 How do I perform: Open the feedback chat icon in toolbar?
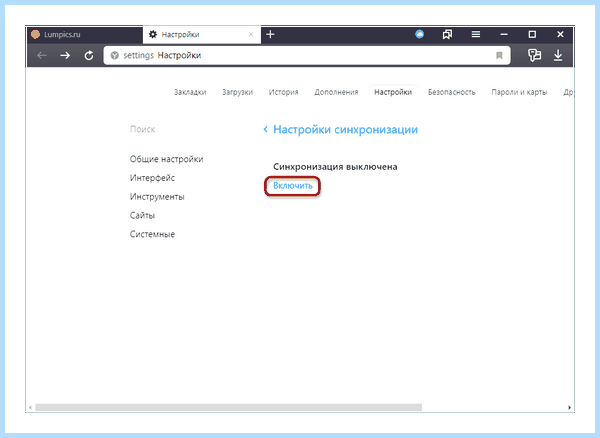click(x=535, y=55)
